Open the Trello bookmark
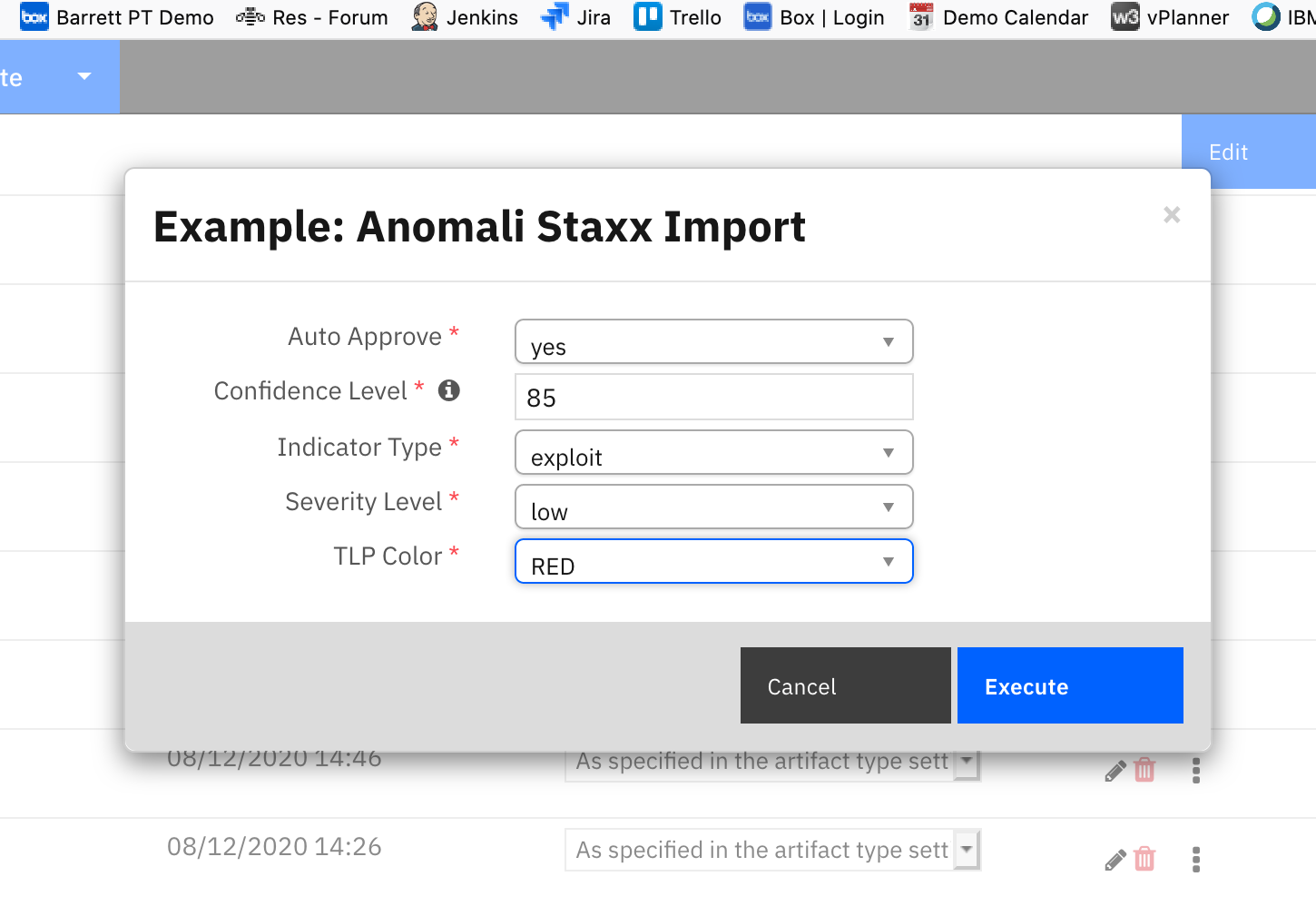The width and height of the screenshot is (1316, 906). click(678, 17)
